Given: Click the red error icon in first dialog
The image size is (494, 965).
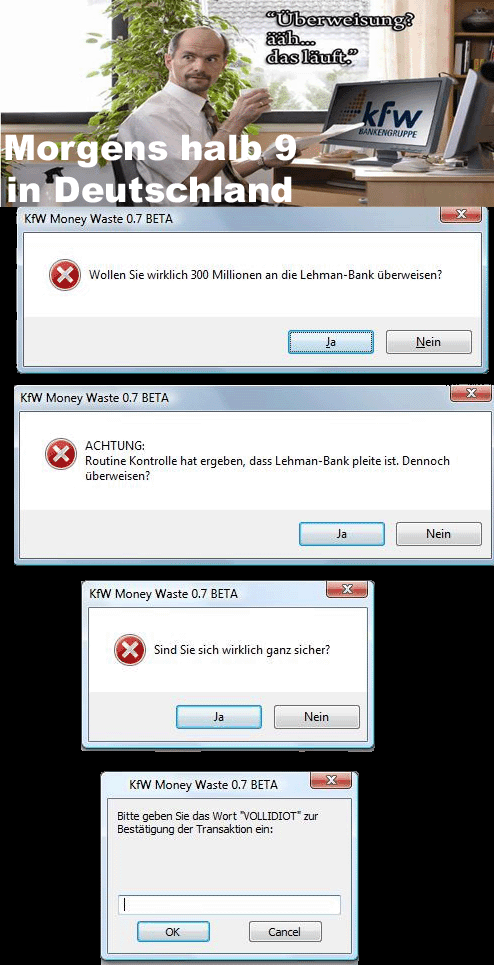Looking at the screenshot, I should coord(65,274).
